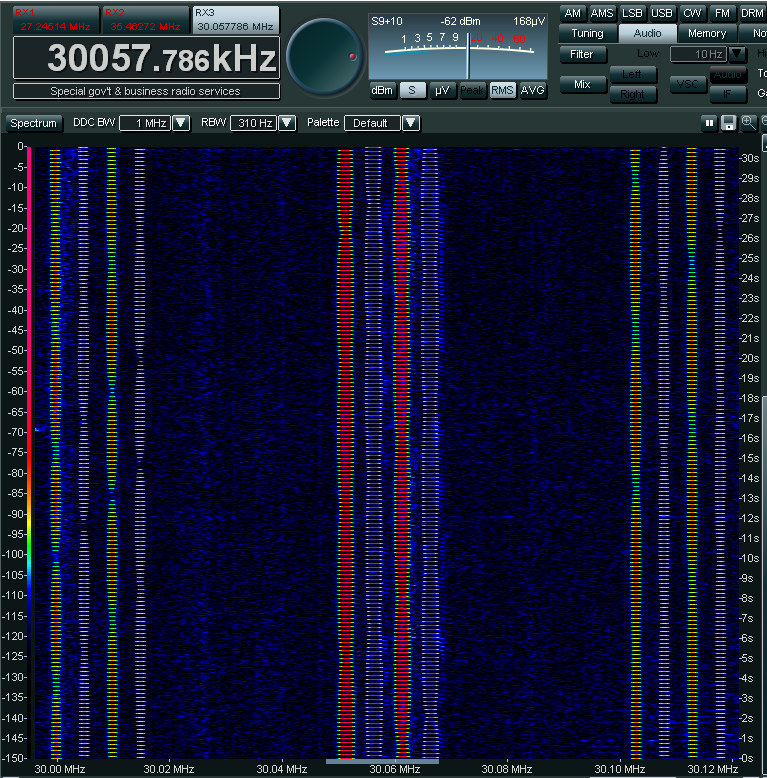Click the Spectrum view button
767x778 pixels.
[x=34, y=123]
